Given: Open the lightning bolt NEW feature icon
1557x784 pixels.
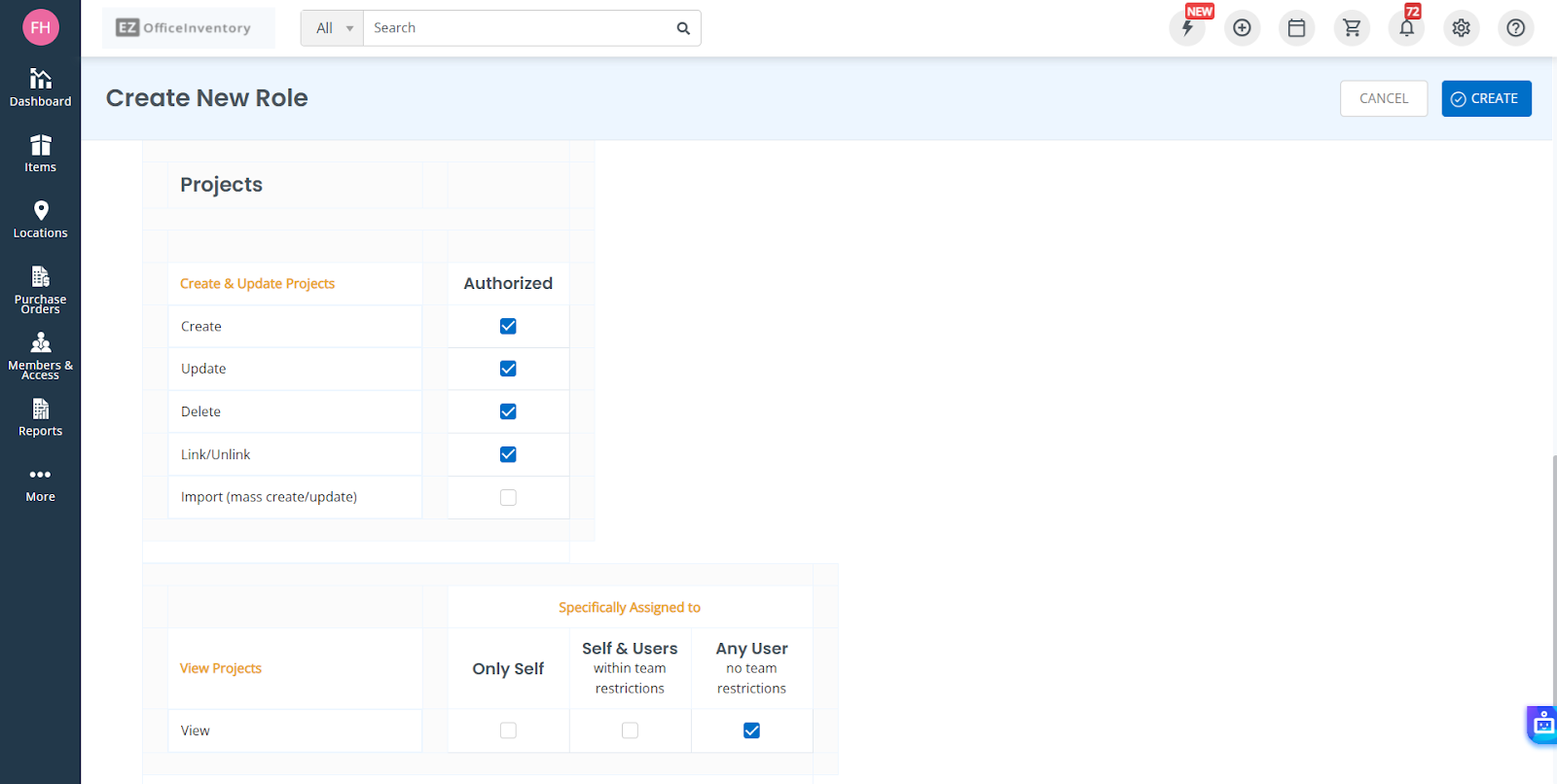Looking at the screenshot, I should pyautogui.click(x=1187, y=28).
